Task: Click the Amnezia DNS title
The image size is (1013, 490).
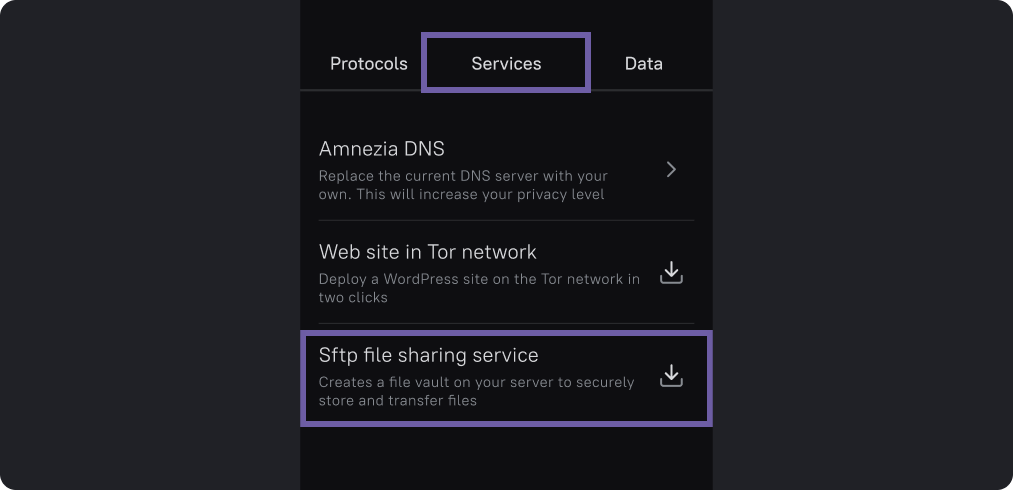Action: click(381, 149)
